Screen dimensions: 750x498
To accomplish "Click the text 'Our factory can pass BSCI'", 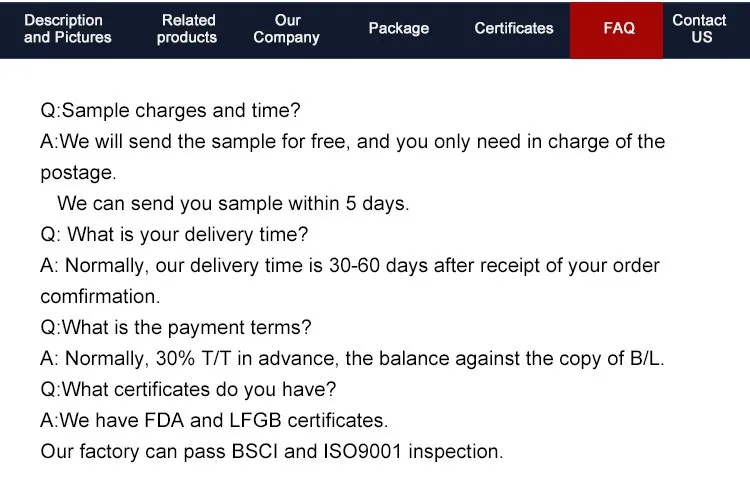I will (160, 452).
